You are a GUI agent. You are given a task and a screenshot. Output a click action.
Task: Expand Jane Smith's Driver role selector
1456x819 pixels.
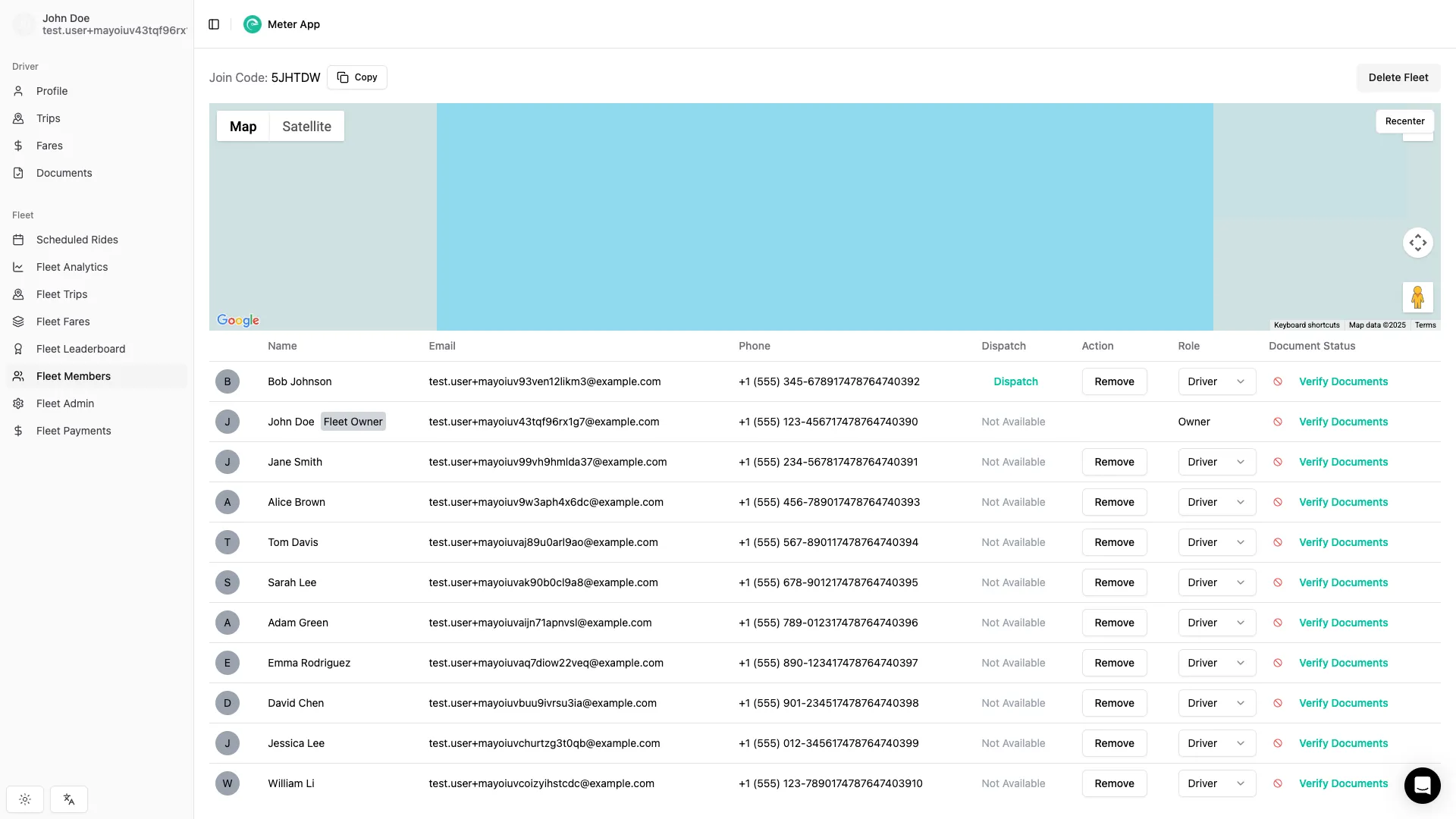click(x=1216, y=462)
